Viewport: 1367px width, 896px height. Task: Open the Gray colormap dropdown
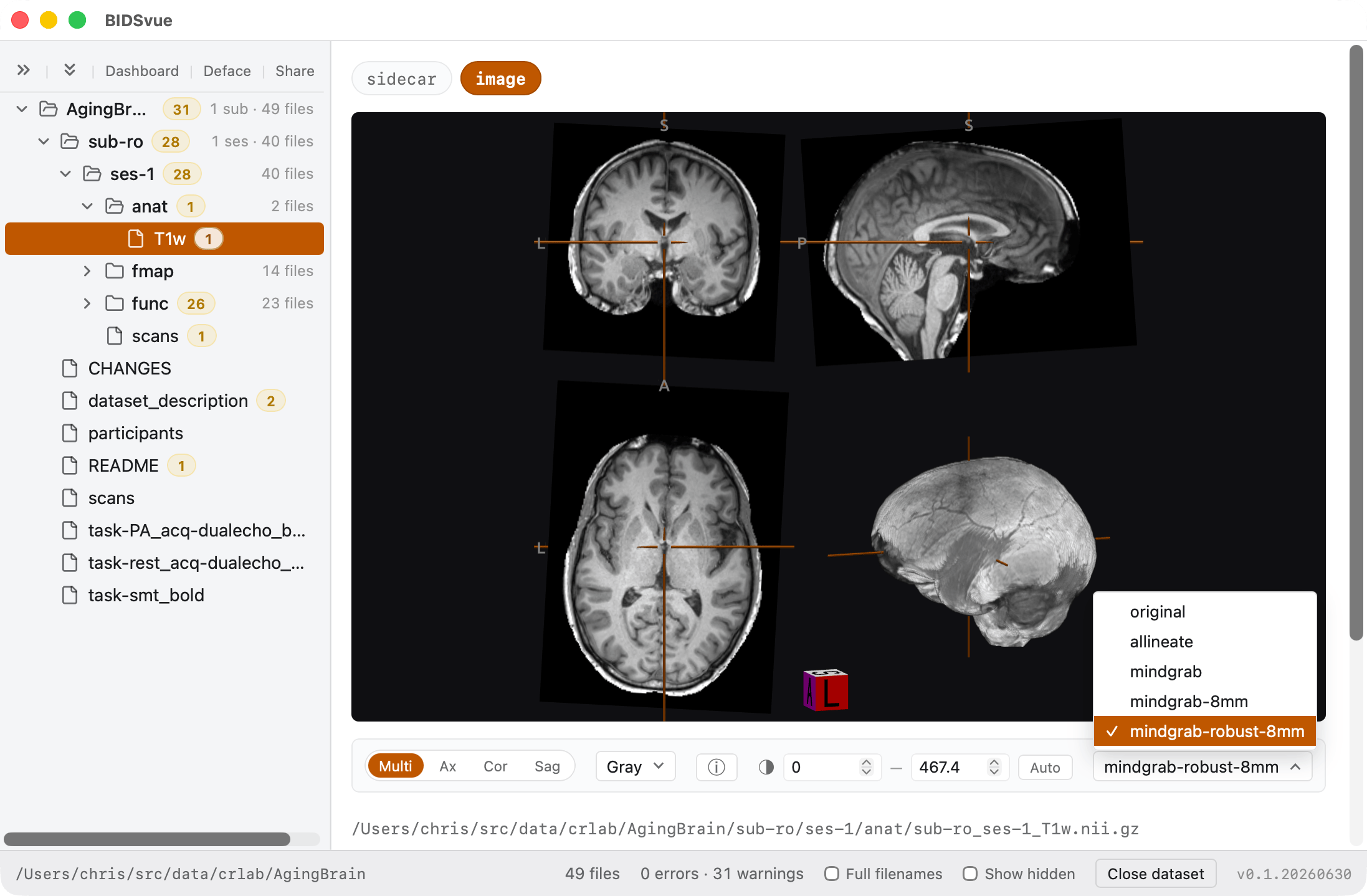point(636,766)
